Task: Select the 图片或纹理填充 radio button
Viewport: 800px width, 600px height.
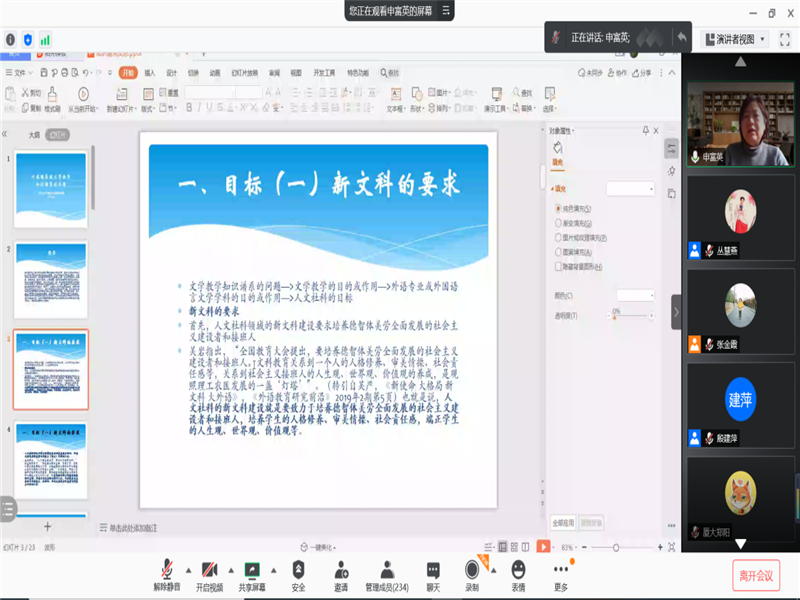Action: [558, 238]
